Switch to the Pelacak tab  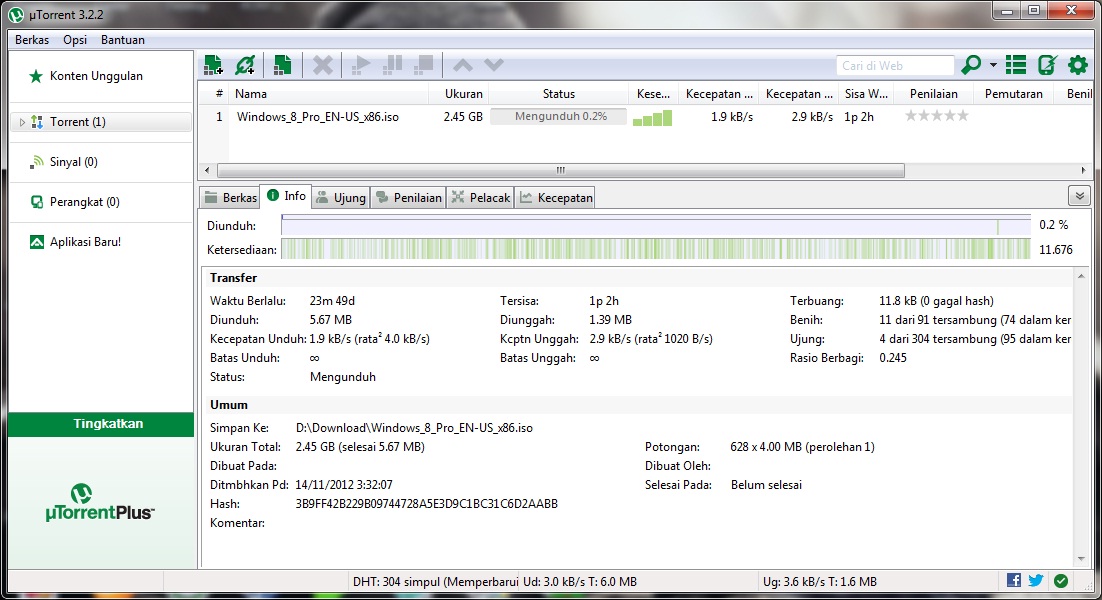[x=481, y=197]
